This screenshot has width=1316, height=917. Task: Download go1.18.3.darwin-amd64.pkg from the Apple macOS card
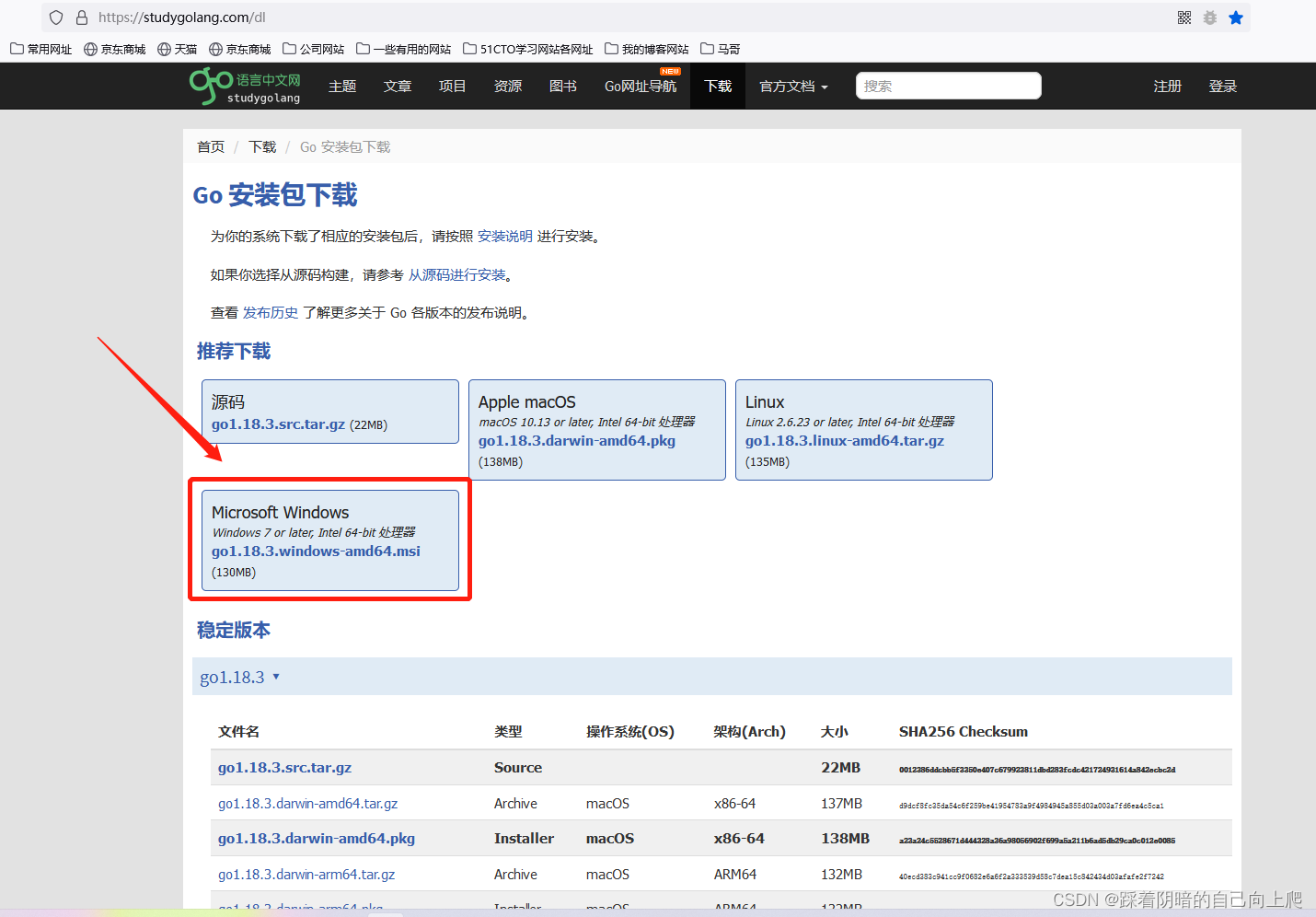[577, 441]
